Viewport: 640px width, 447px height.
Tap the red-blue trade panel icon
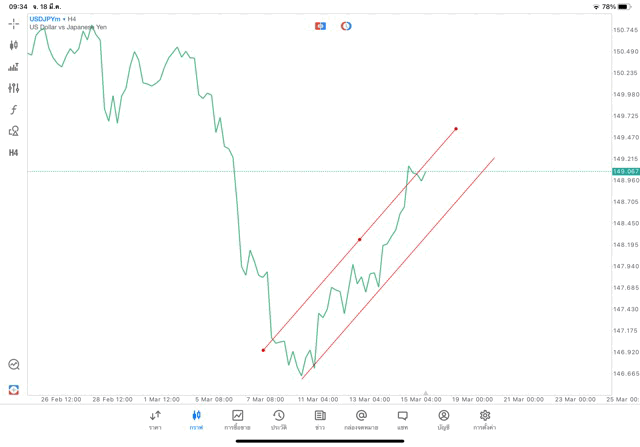point(320,26)
